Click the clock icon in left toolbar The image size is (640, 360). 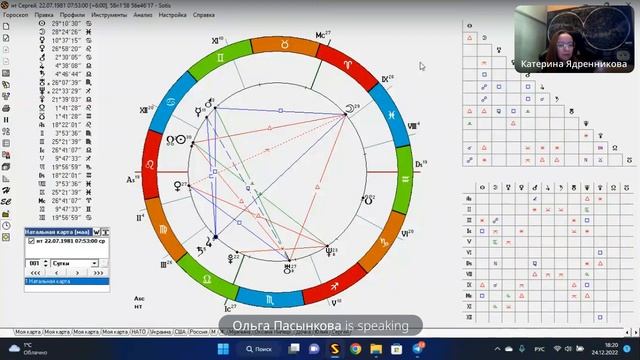[6, 226]
